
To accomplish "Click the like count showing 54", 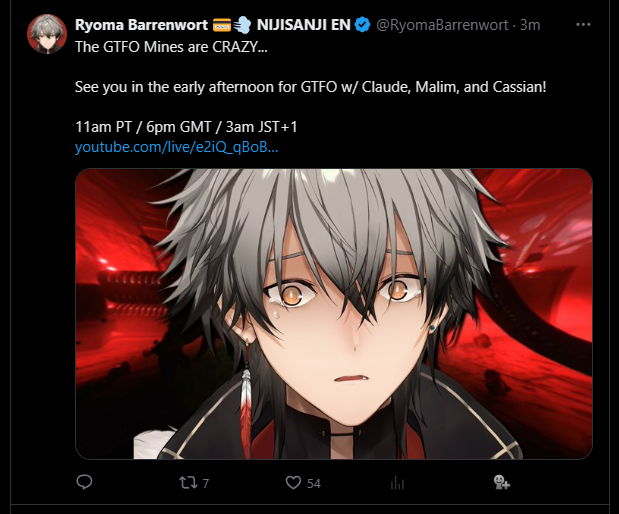I will pos(314,483).
